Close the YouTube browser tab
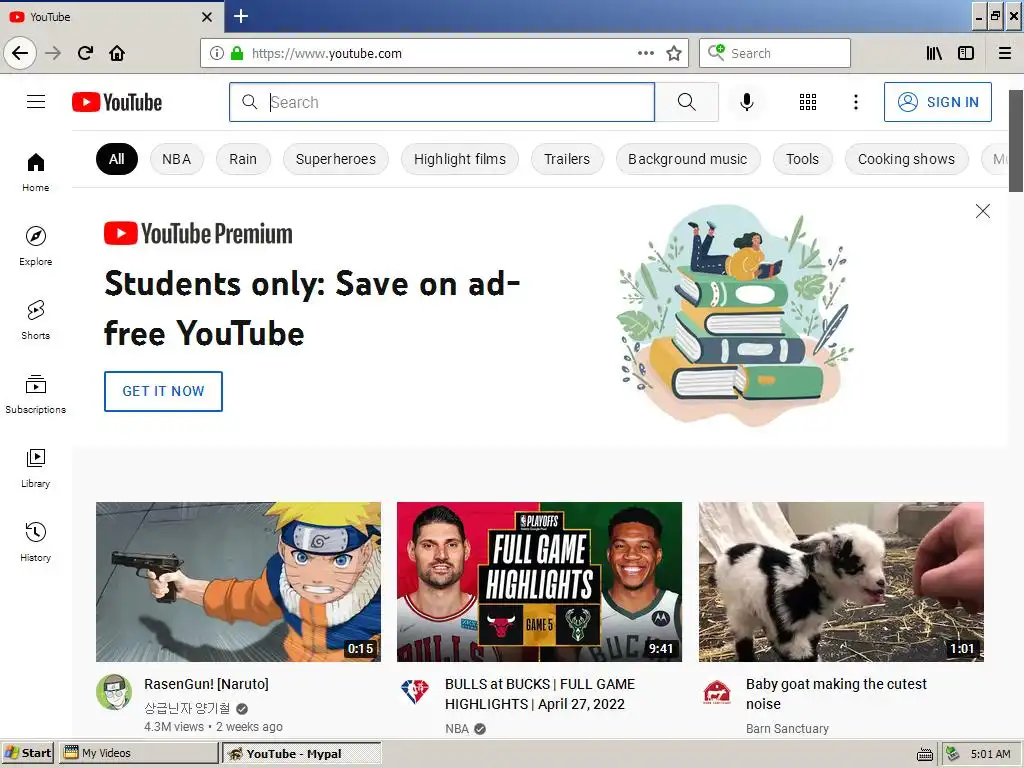The height and width of the screenshot is (768, 1024). pyautogui.click(x=207, y=17)
